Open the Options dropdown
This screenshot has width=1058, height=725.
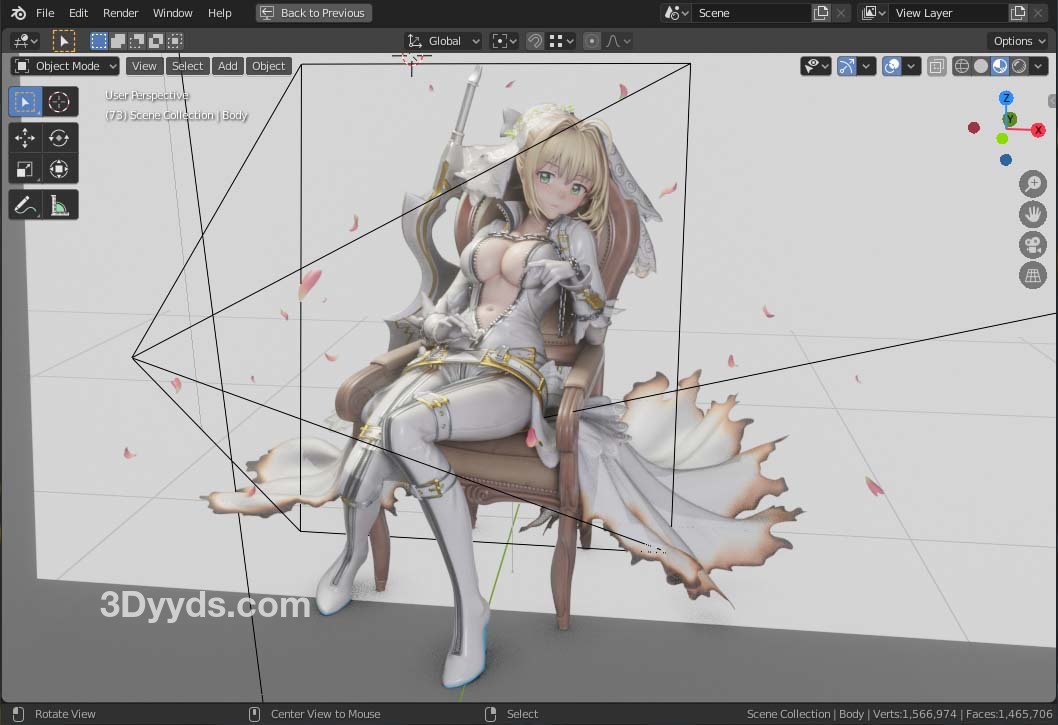pyautogui.click(x=1018, y=41)
